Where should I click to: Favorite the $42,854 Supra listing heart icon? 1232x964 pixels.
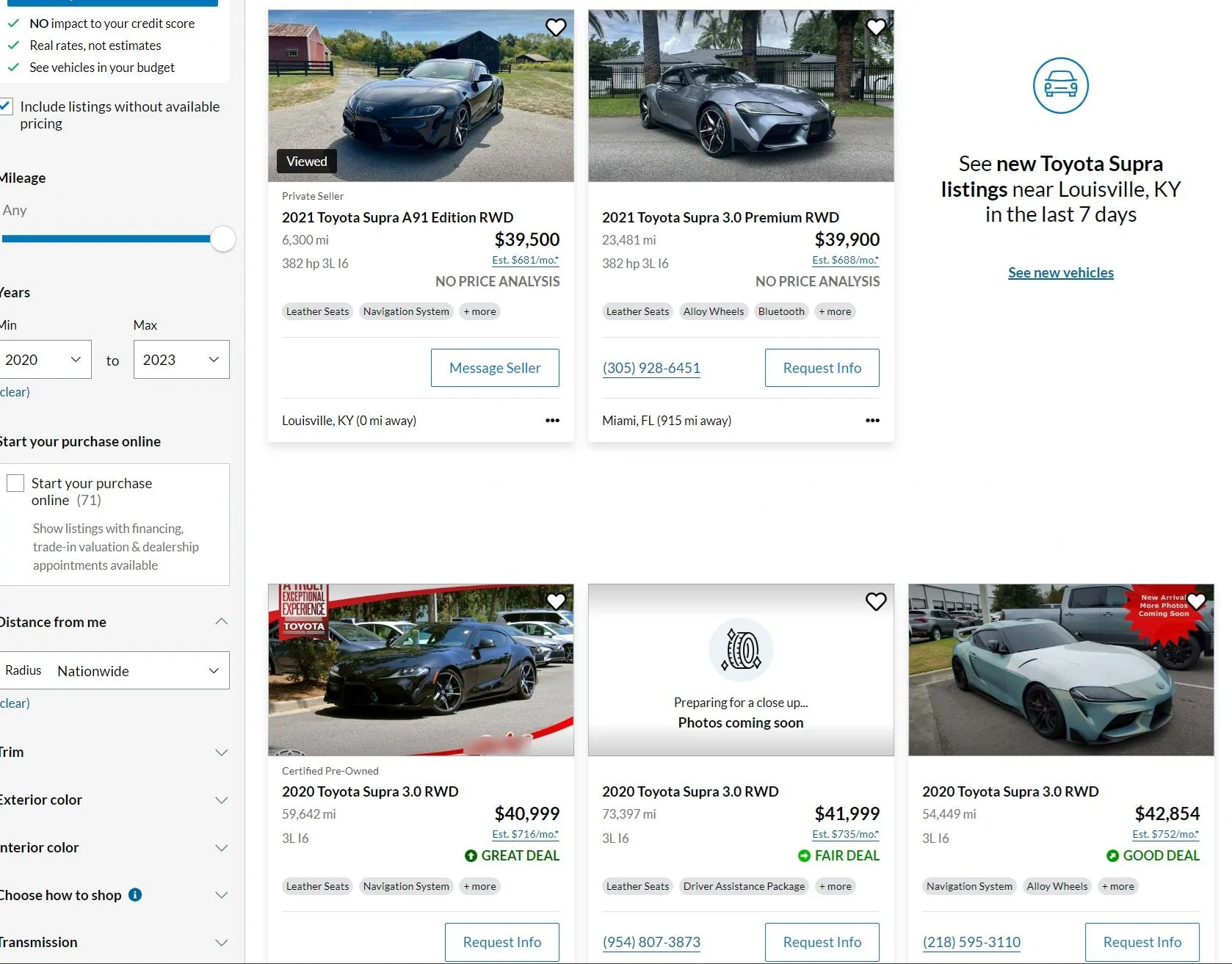coord(1196,601)
